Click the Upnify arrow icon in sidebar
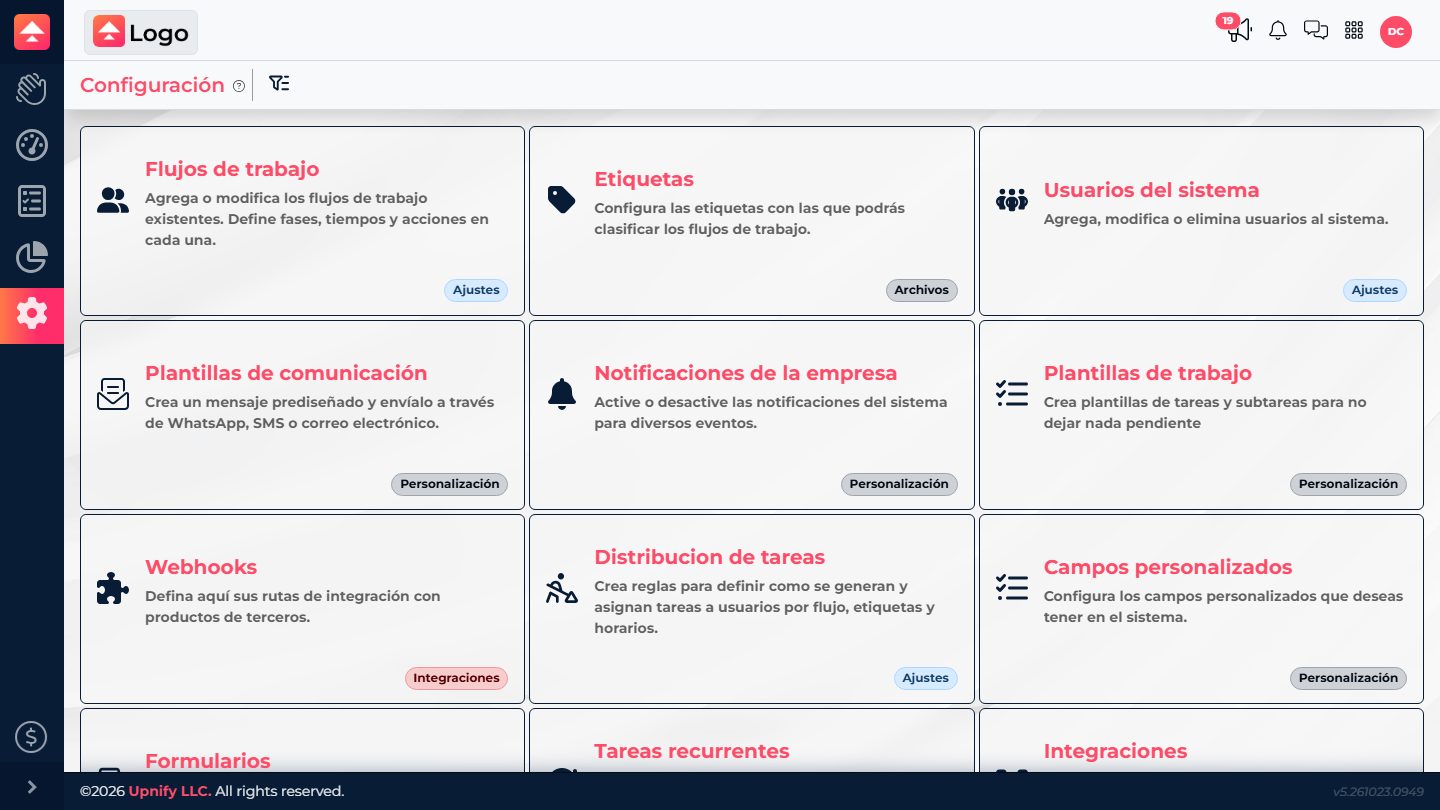This screenshot has height=810, width=1440. (x=32, y=32)
